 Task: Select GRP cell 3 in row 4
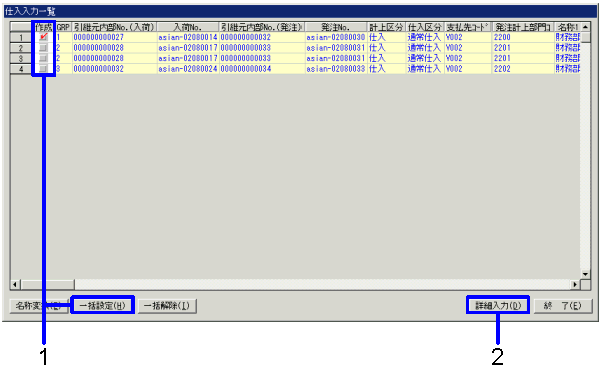coord(63,69)
